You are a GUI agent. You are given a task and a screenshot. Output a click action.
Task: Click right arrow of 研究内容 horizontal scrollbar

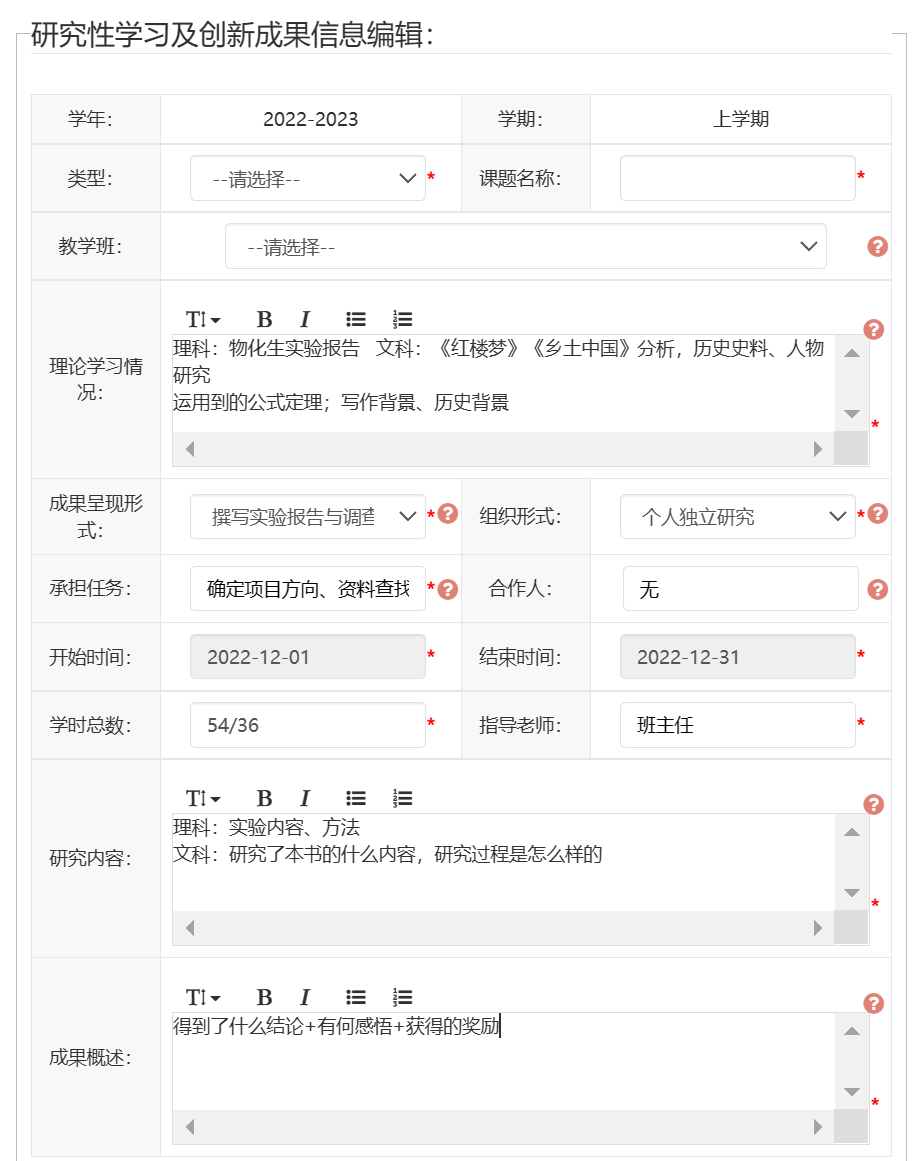[x=818, y=928]
